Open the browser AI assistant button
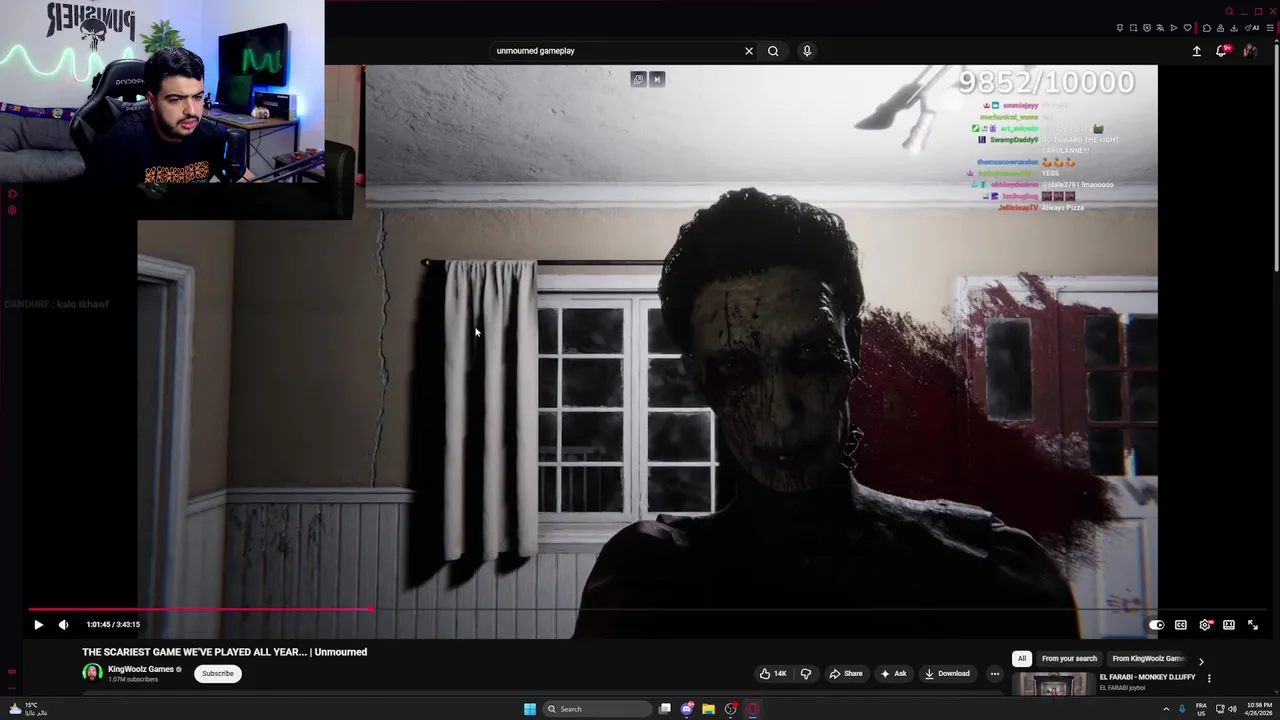The height and width of the screenshot is (720, 1280). (x=1251, y=28)
